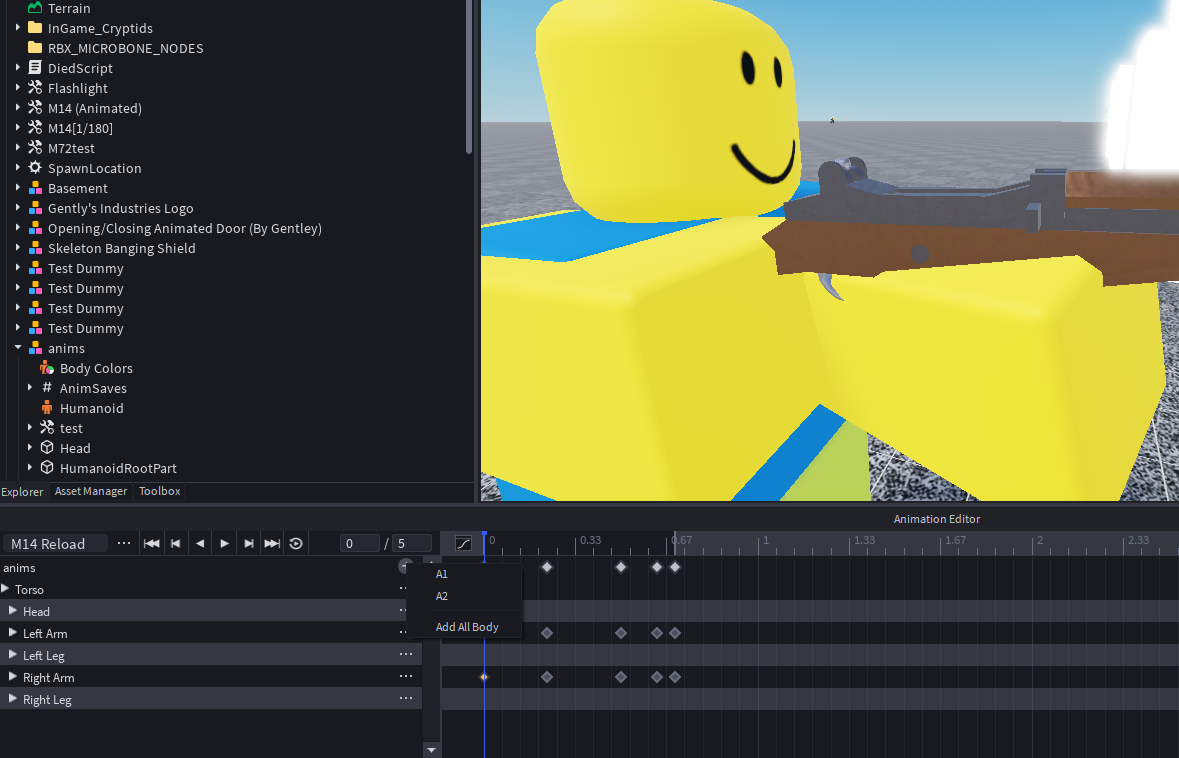The width and height of the screenshot is (1179, 758).
Task: Open the M14 Reload animation name dropdown
Action: pos(56,544)
